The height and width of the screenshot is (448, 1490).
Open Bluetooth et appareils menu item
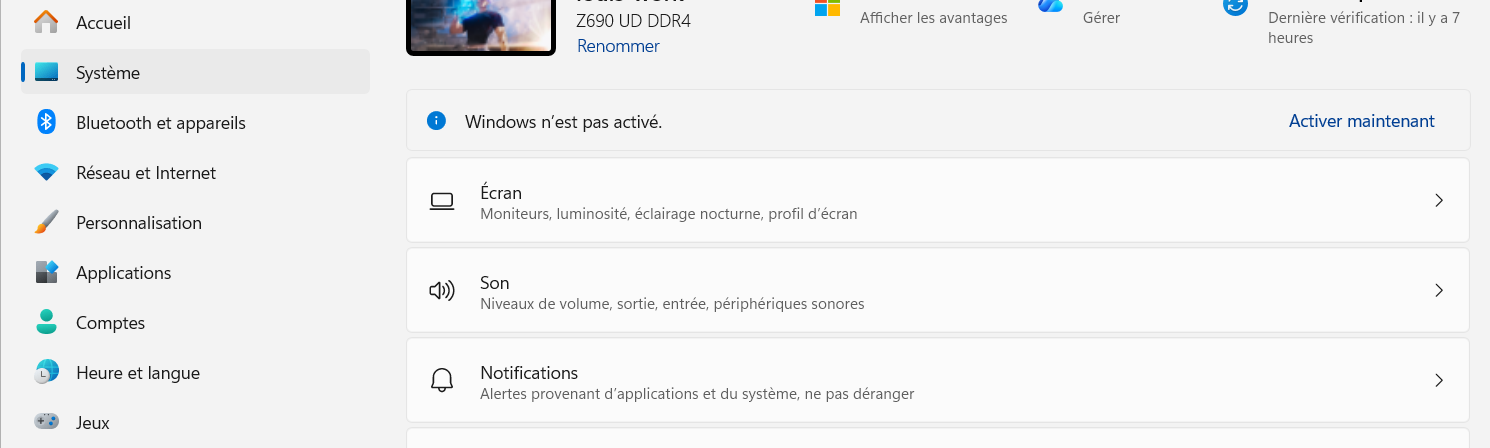pos(160,122)
